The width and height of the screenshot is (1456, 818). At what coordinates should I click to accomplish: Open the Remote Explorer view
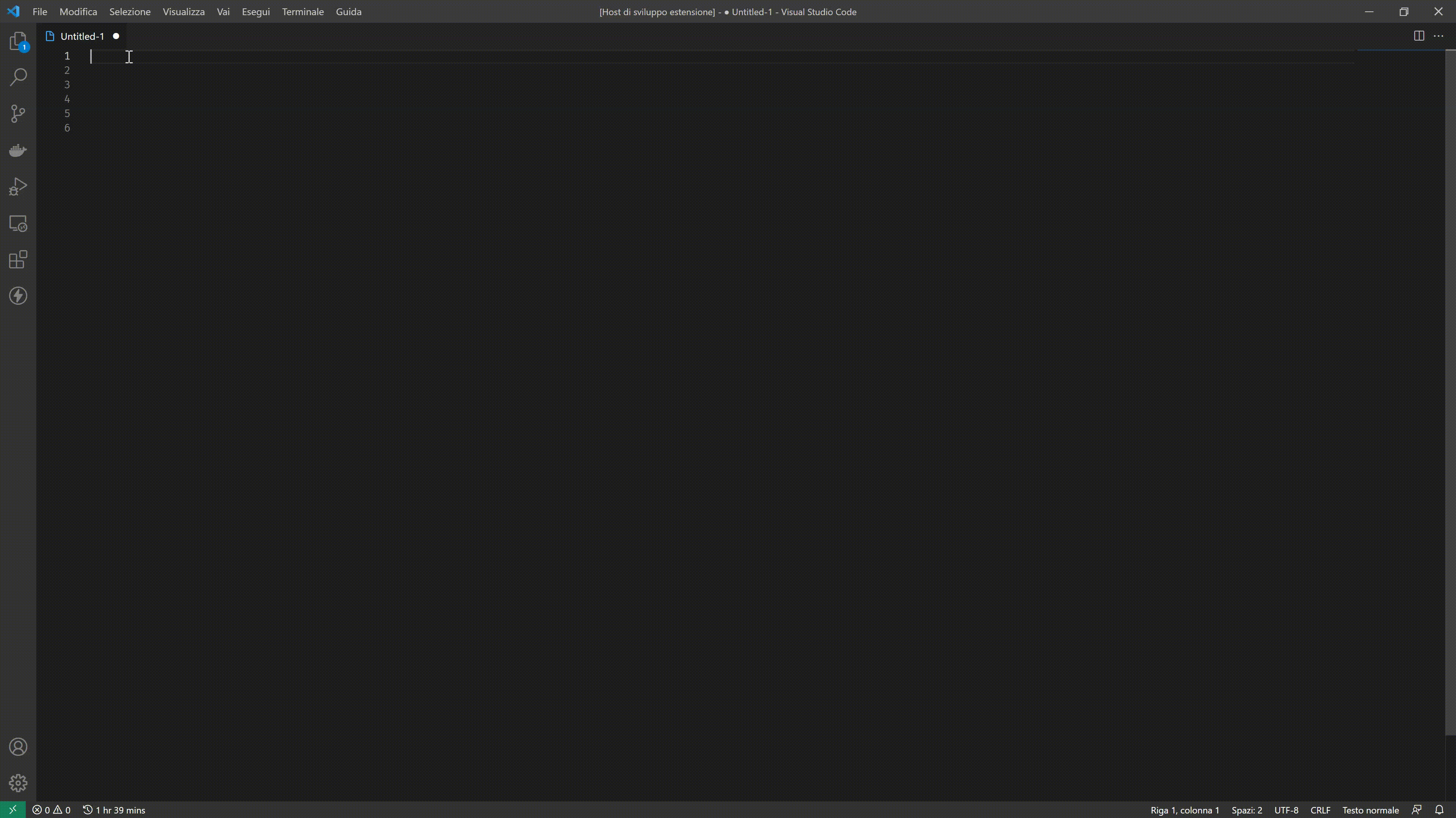[x=18, y=224]
